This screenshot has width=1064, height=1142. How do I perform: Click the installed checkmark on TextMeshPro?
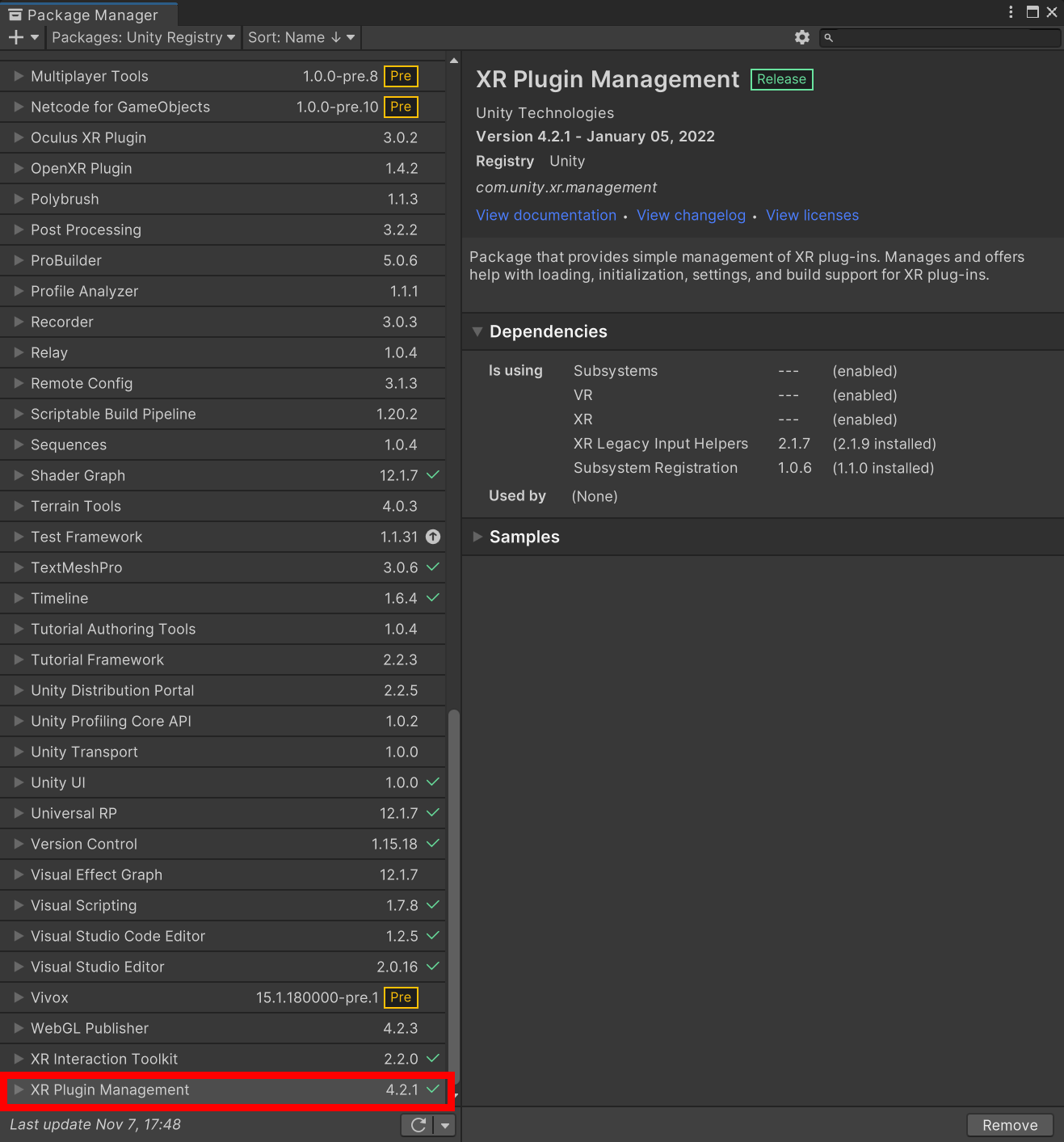coord(433,567)
